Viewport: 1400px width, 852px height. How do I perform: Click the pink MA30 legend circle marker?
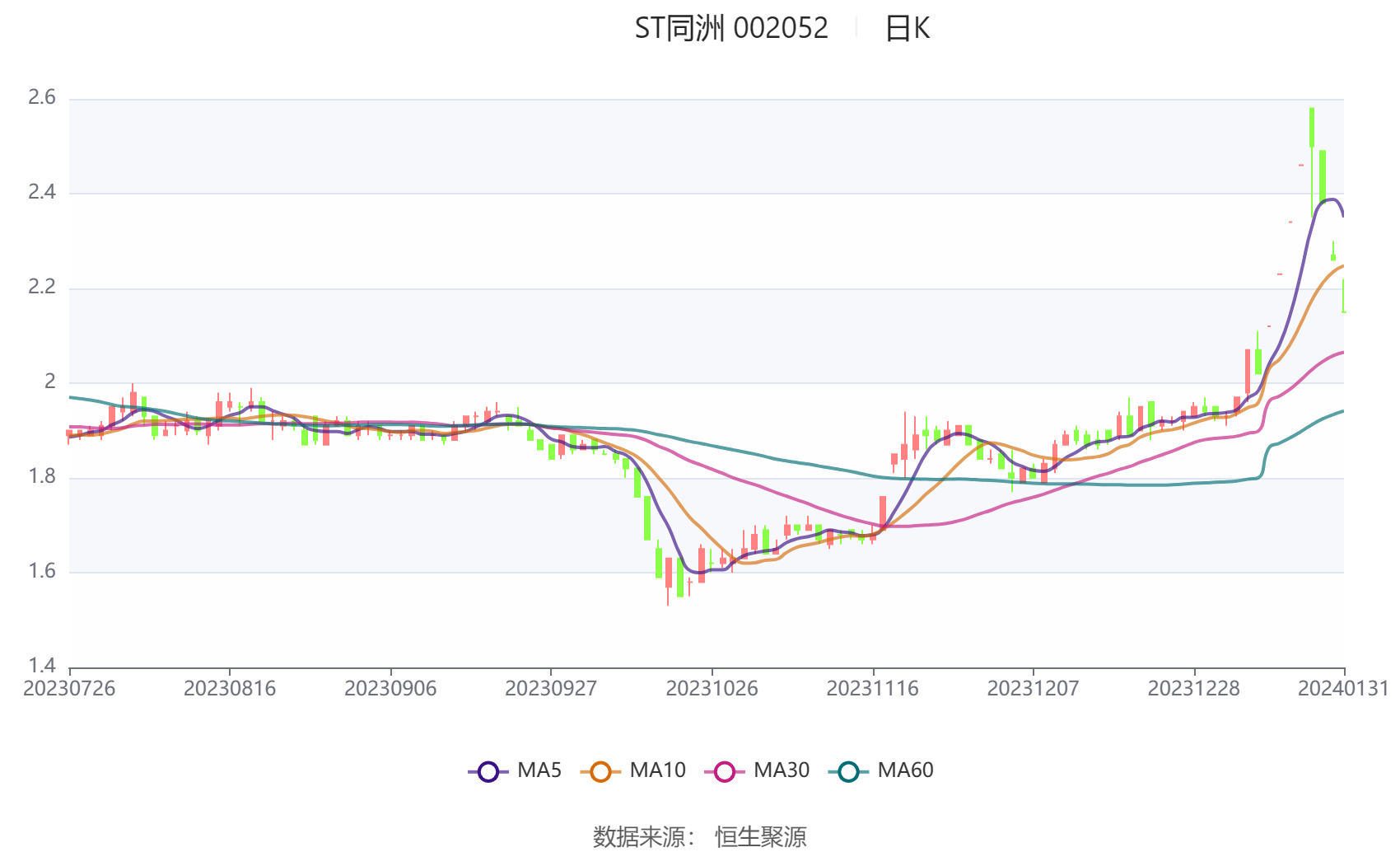(x=725, y=772)
